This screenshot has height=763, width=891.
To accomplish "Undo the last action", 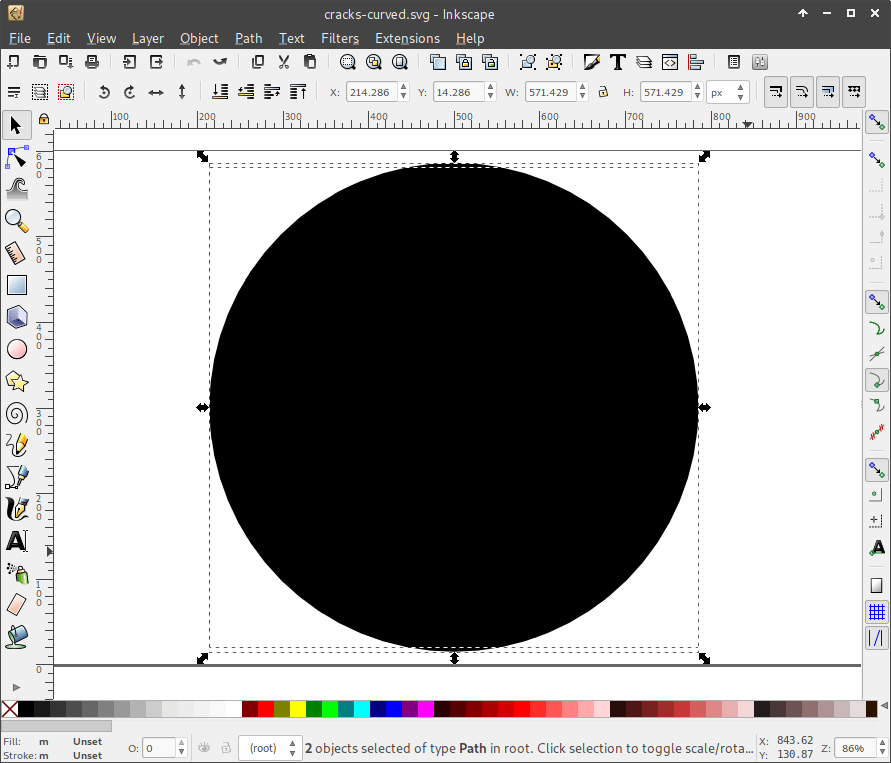I will point(193,61).
